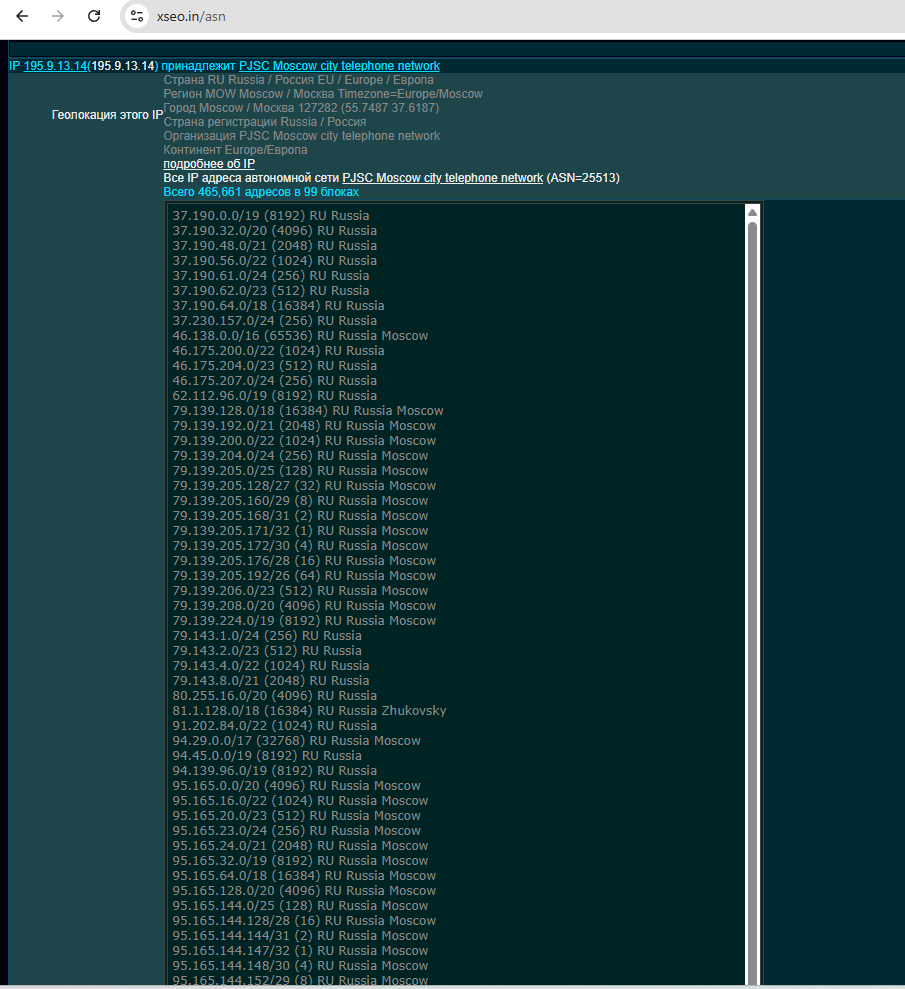Viewport: 905px width, 989px height.
Task: Select row 79.139.204.0/24 (256) Moscow
Action: coord(301,456)
